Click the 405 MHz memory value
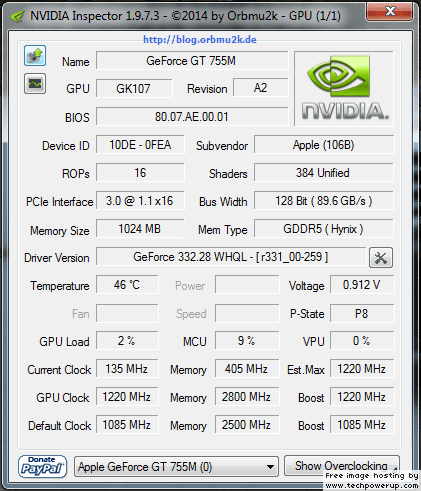 coord(247,369)
